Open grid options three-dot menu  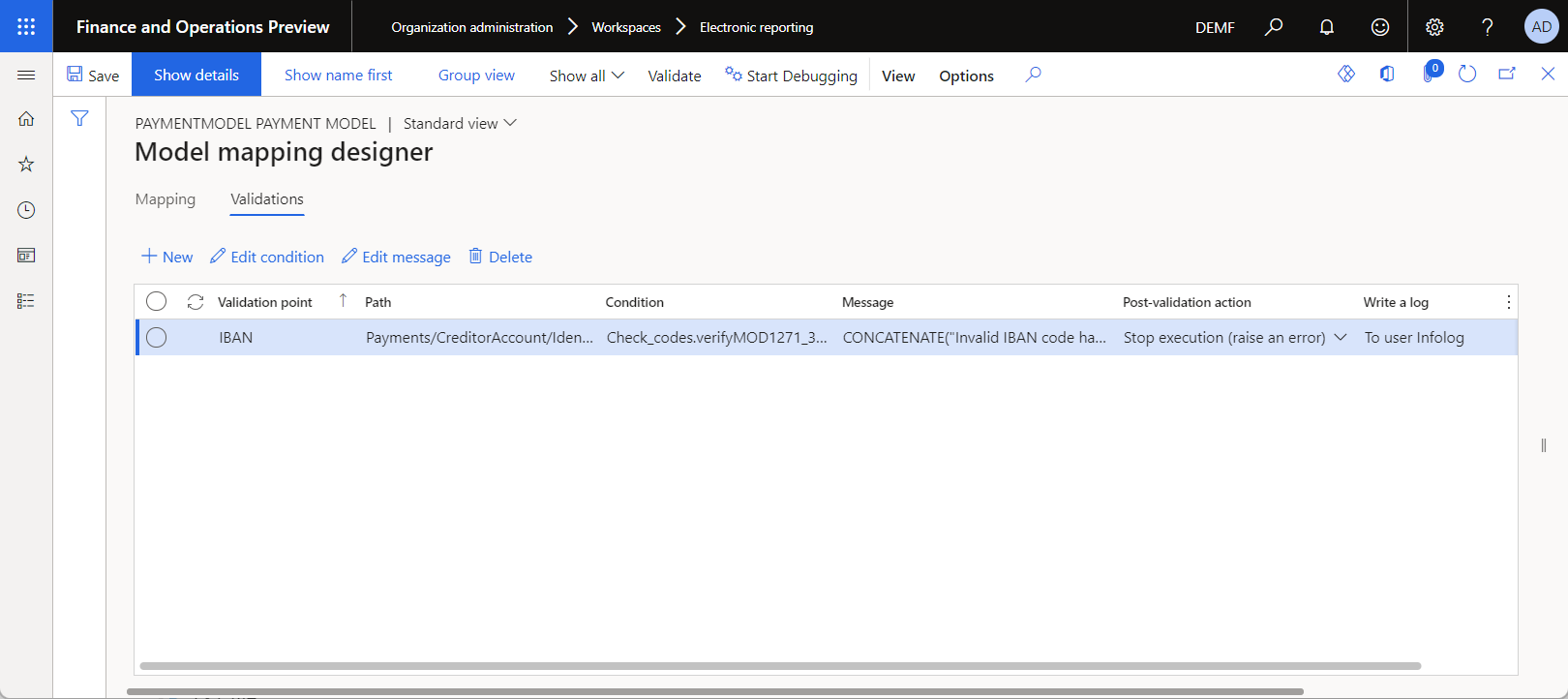[1508, 302]
